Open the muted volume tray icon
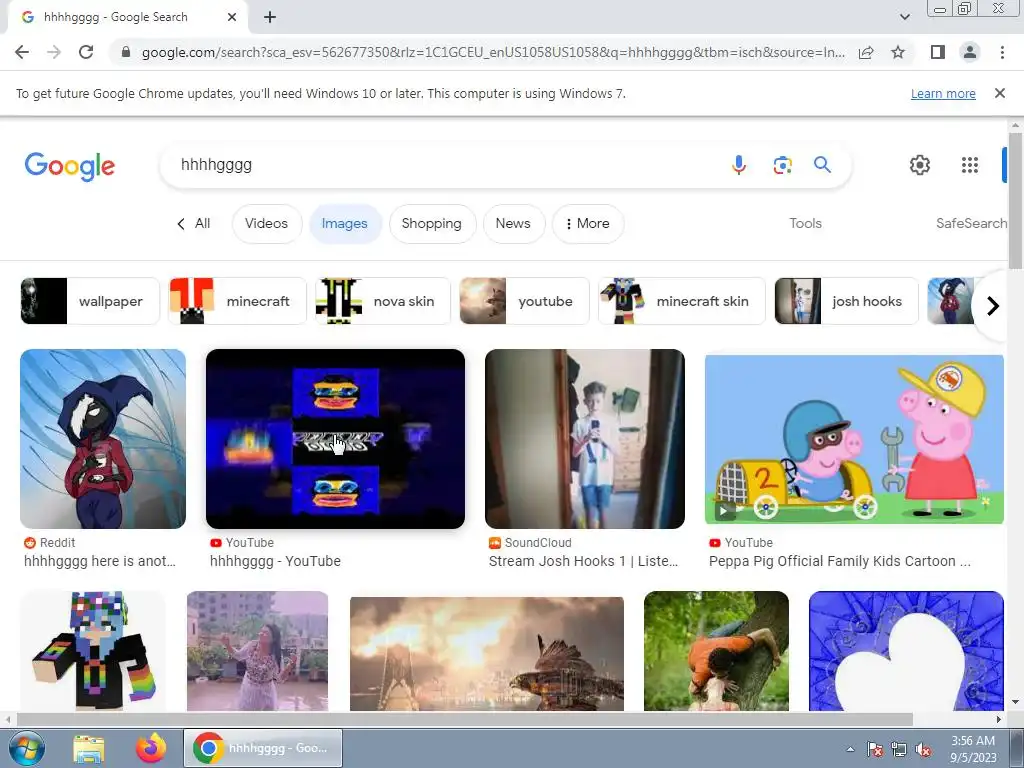The height and width of the screenshot is (768, 1024). pyautogui.click(x=923, y=749)
